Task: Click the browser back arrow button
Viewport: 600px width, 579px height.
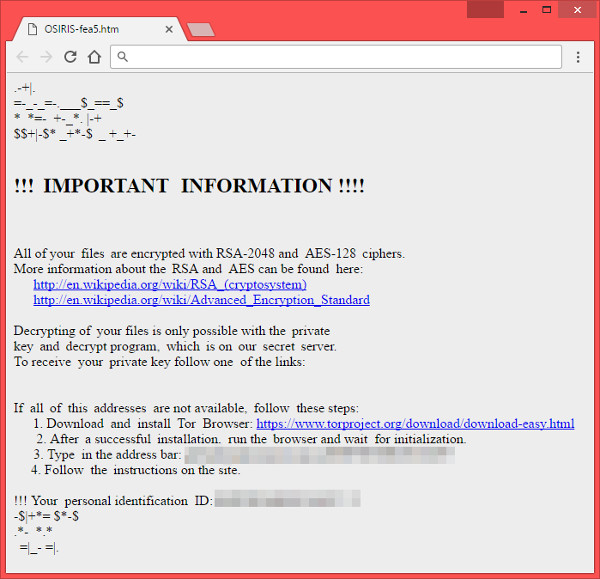Action: [x=22, y=57]
